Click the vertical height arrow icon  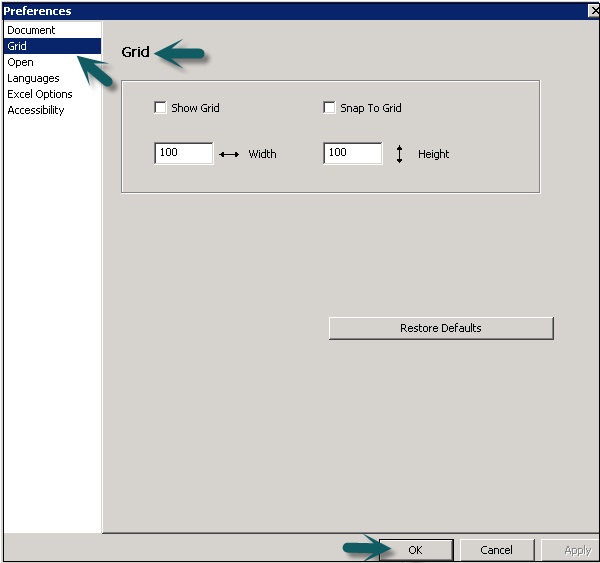pyautogui.click(x=399, y=154)
